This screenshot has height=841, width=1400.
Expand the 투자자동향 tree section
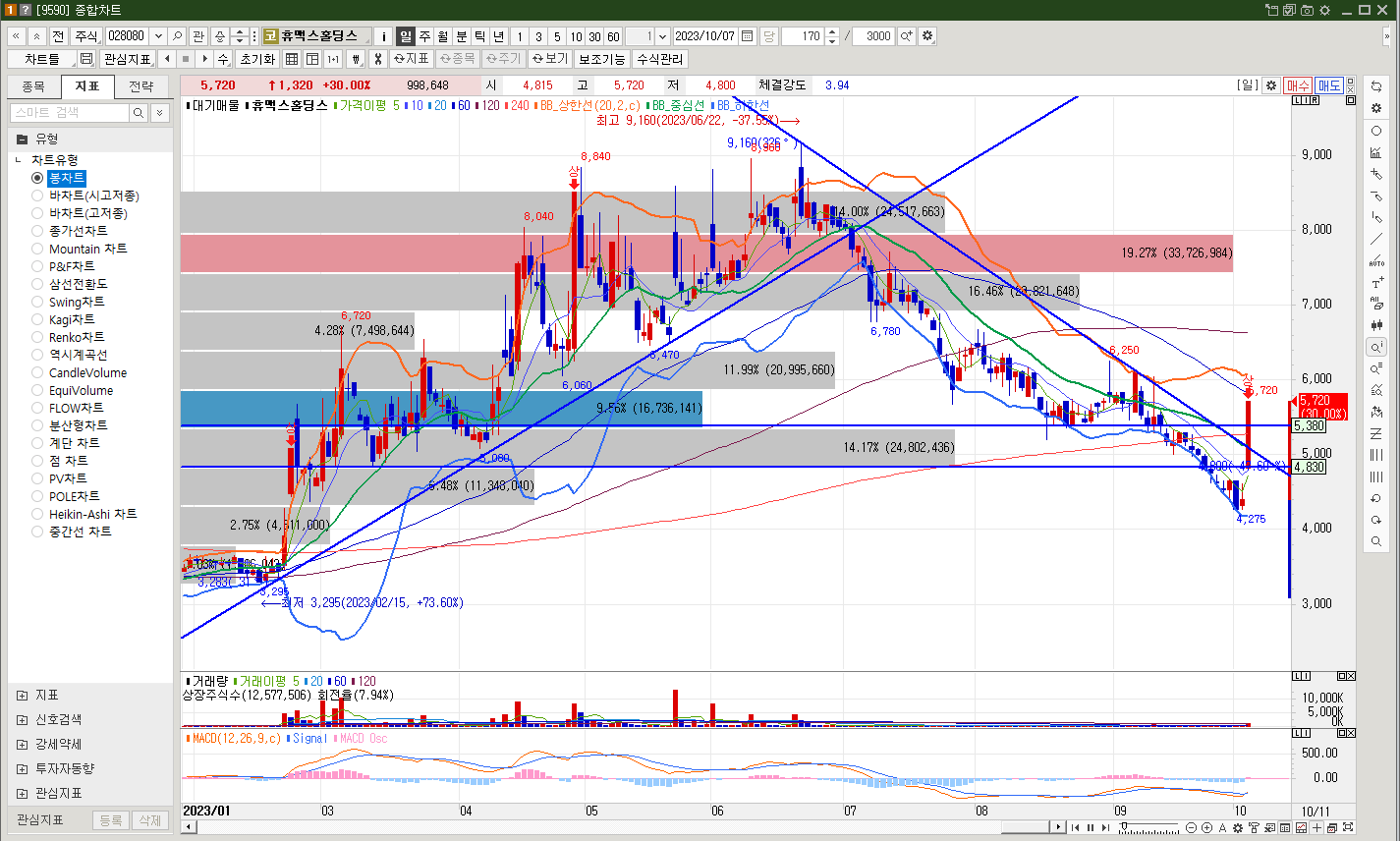pyautogui.click(x=22, y=768)
